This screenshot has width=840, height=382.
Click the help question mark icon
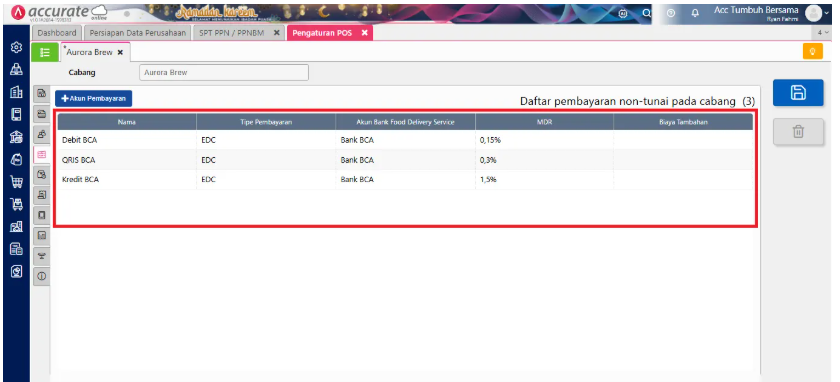671,13
